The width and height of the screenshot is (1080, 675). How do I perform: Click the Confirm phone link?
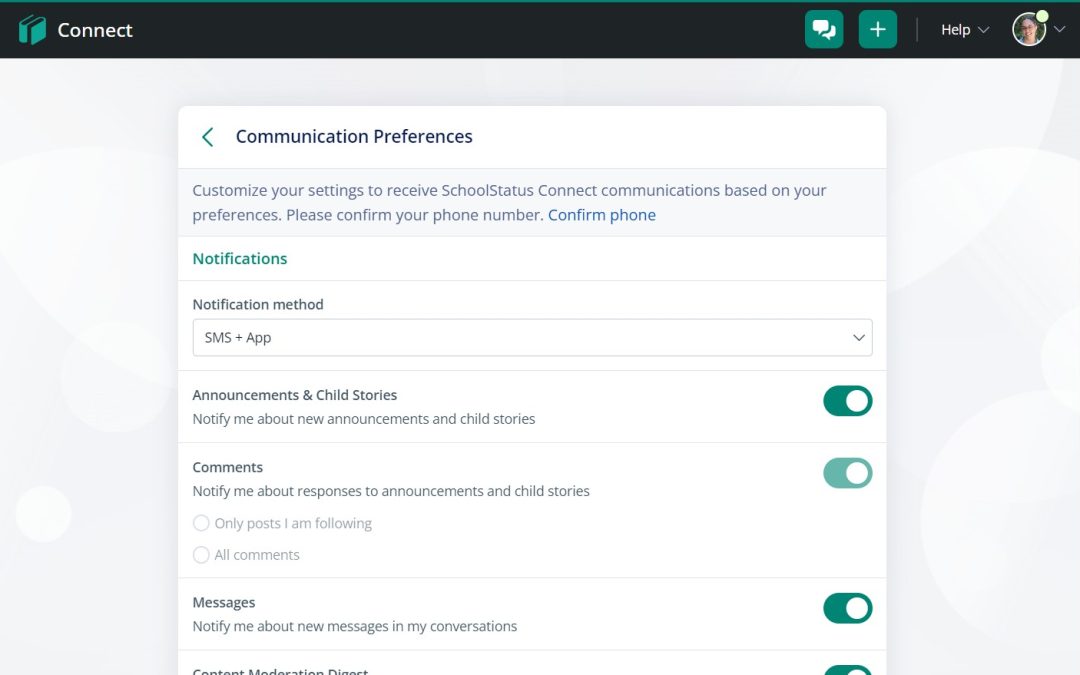pyautogui.click(x=601, y=215)
